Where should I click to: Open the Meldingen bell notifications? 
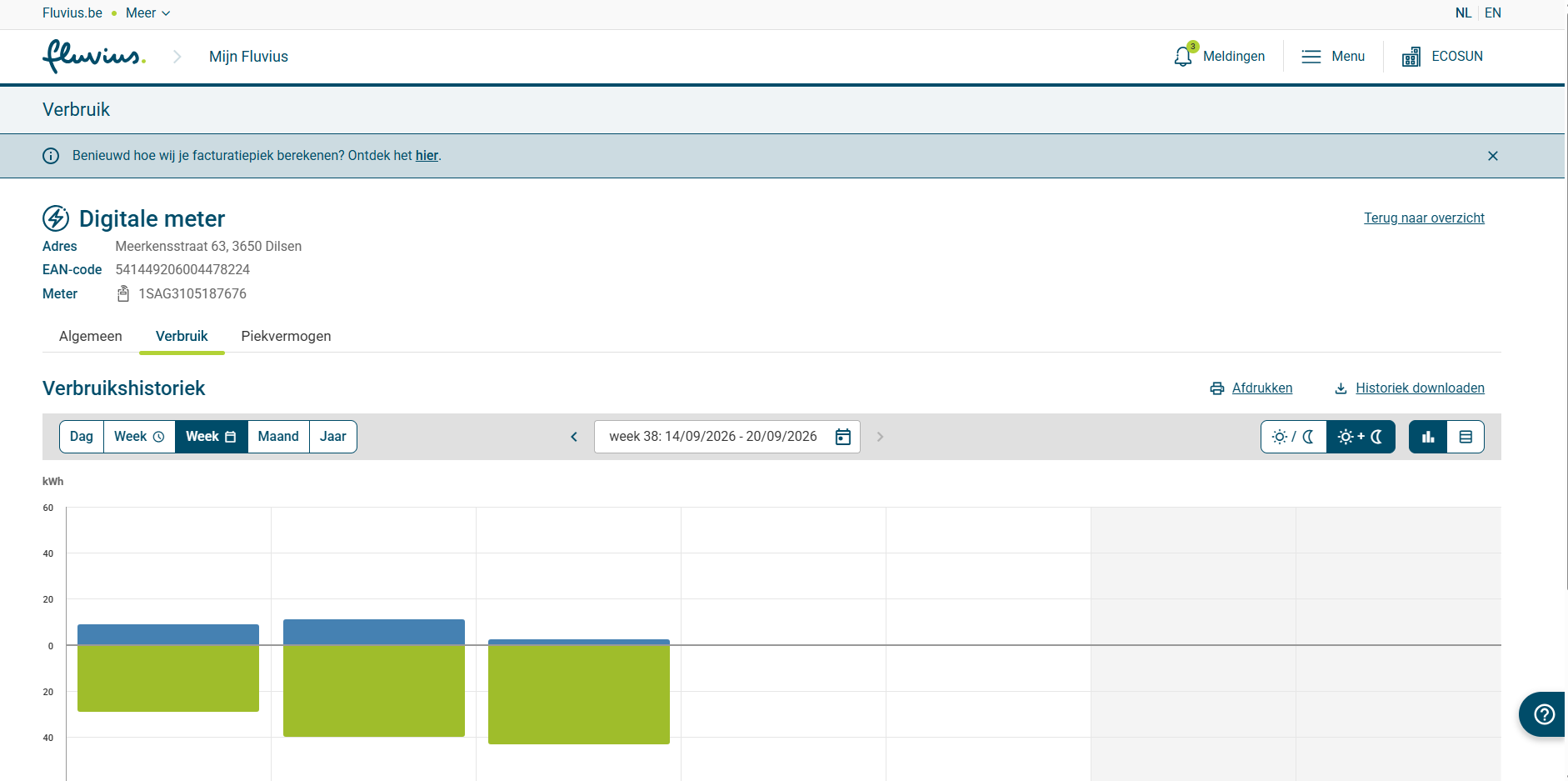point(1219,56)
